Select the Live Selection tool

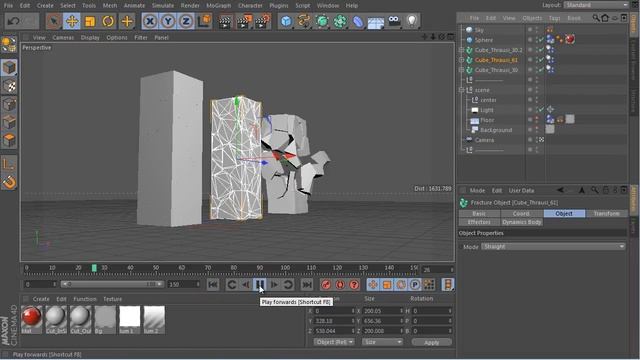coord(53,21)
